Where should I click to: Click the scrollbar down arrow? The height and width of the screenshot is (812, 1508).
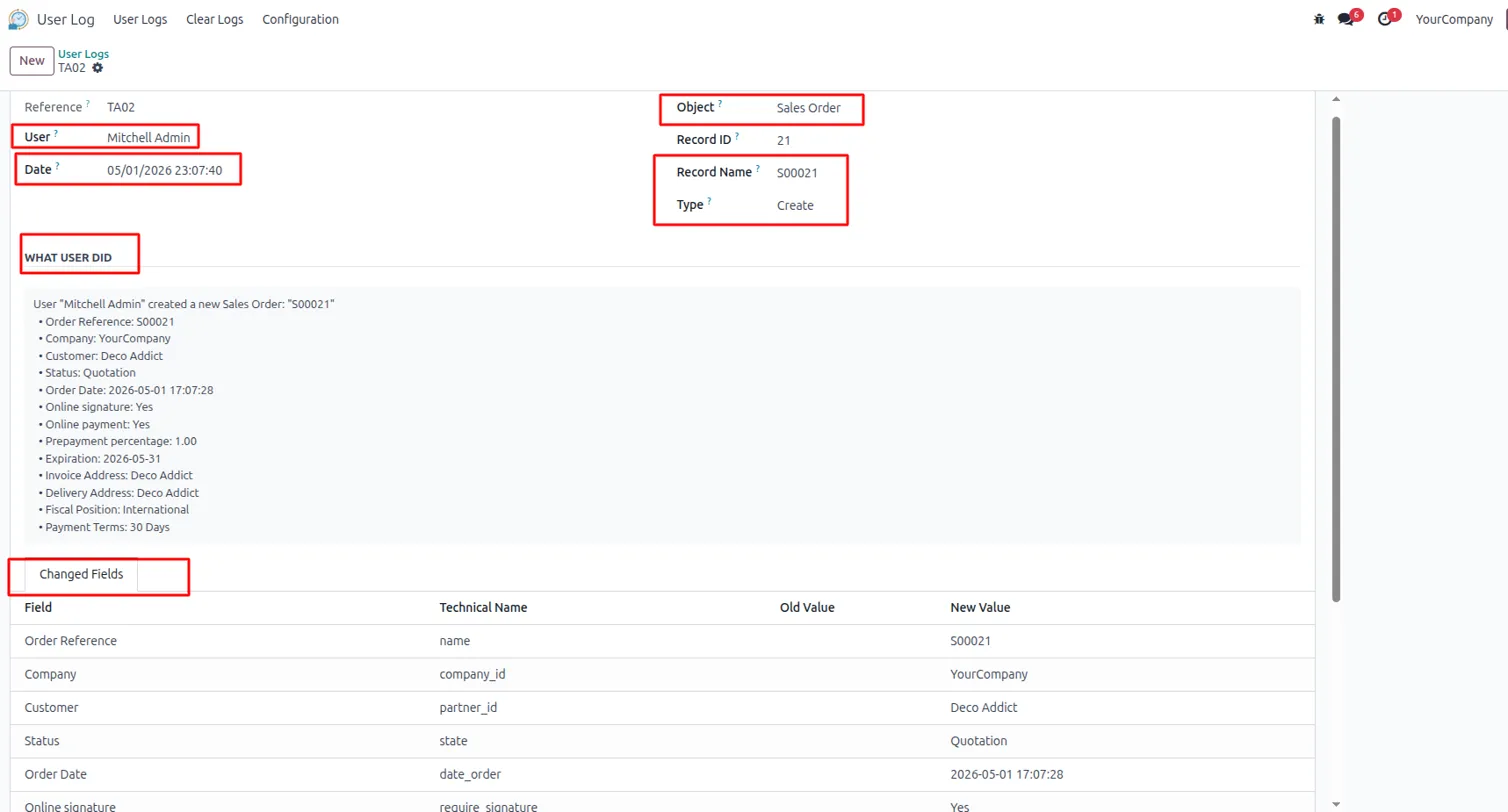(1336, 803)
